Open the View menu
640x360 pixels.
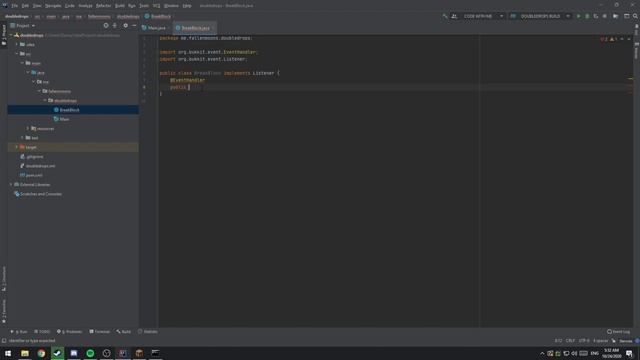pyautogui.click(x=37, y=6)
